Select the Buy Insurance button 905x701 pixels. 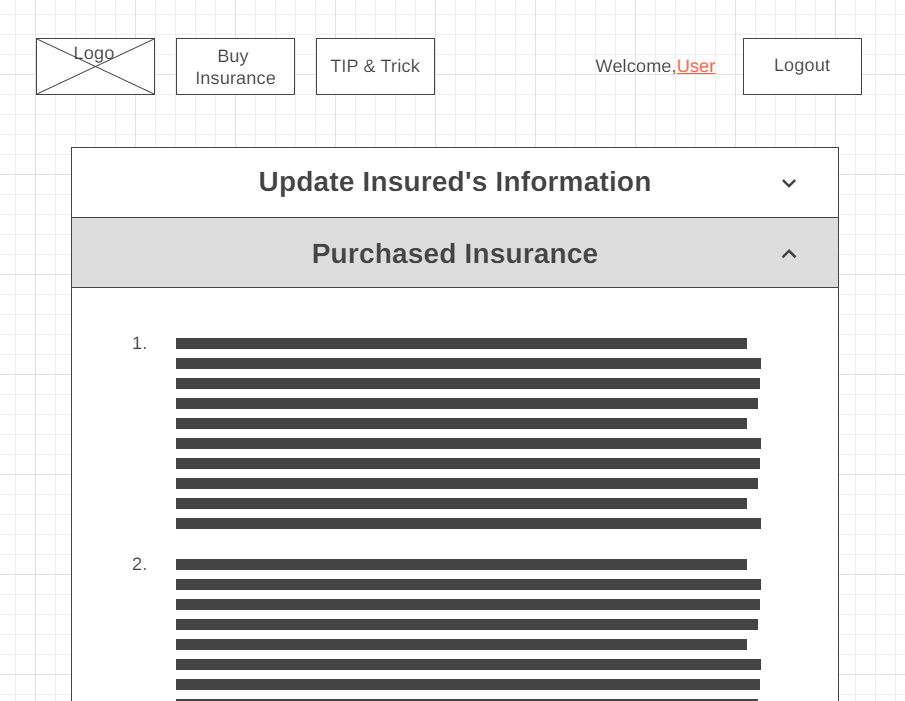(x=235, y=66)
